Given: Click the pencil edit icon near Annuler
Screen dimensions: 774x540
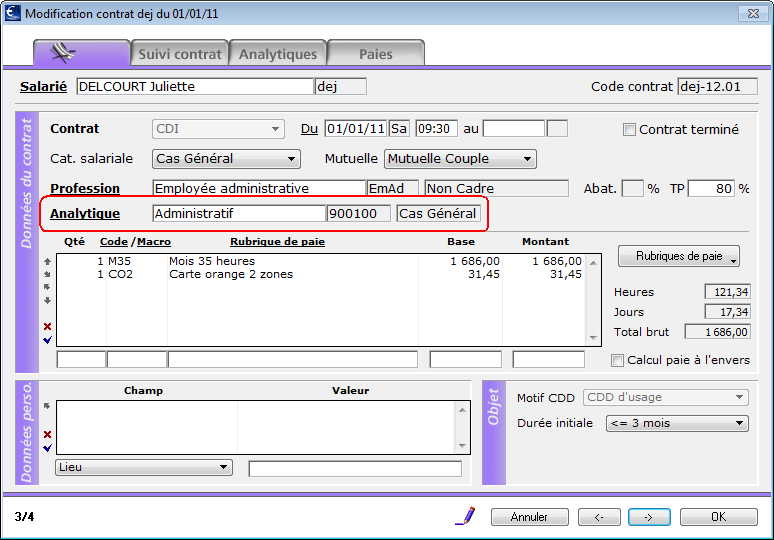Looking at the screenshot, I should click(x=465, y=516).
